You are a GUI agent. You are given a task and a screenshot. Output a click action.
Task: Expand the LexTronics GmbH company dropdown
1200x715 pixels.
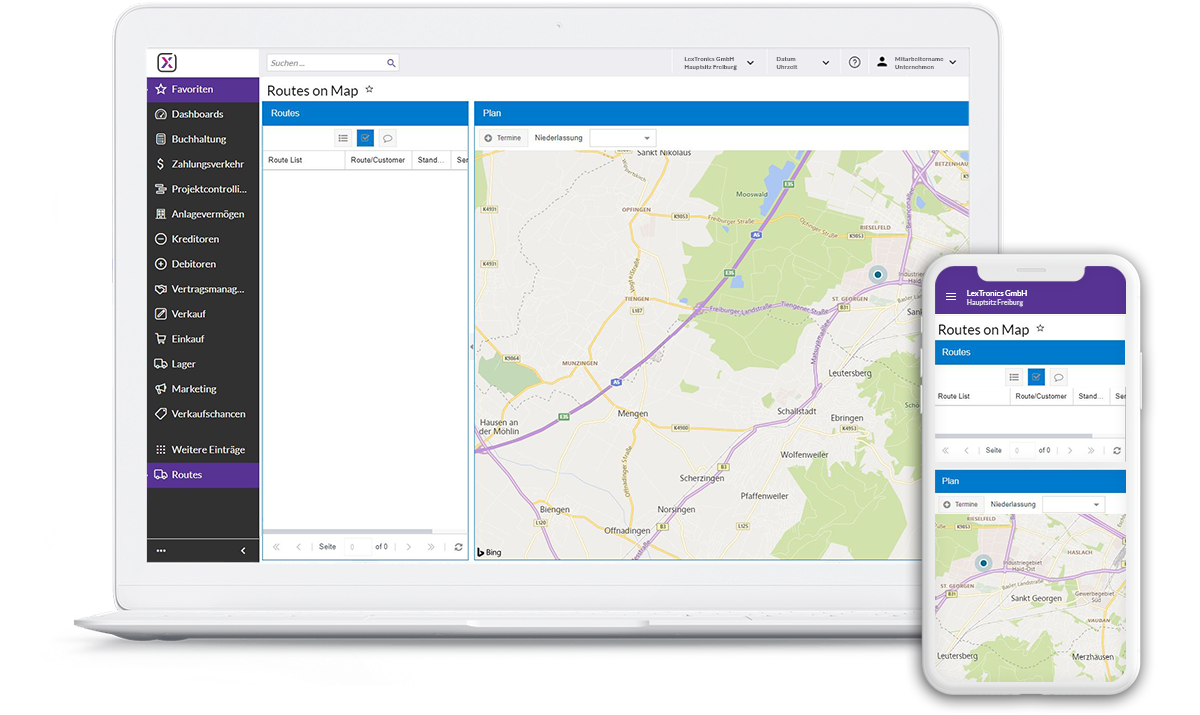[x=750, y=63]
